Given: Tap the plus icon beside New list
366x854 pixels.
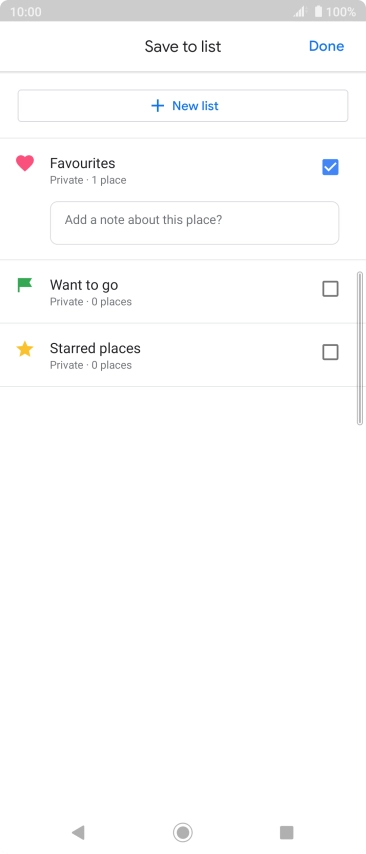Looking at the screenshot, I should pyautogui.click(x=157, y=106).
